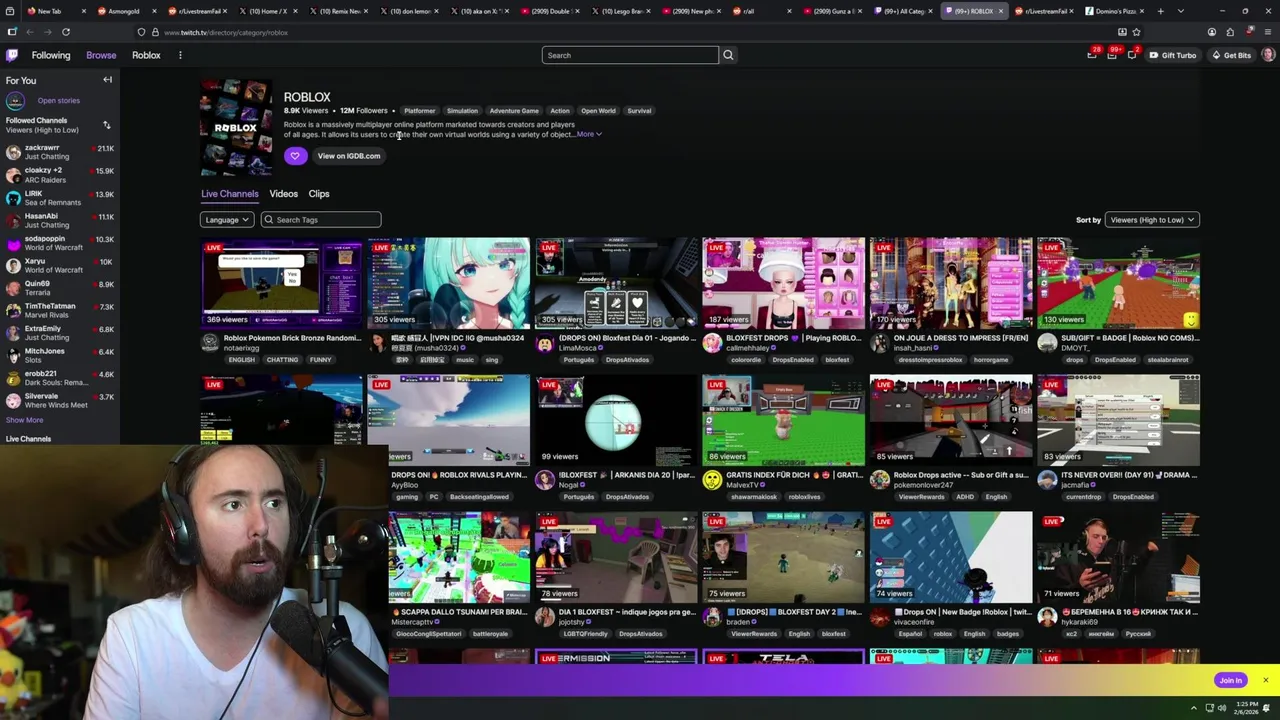Image resolution: width=1280 pixels, height=720 pixels.
Task: Open HasanAbi channel in followed list
Action: (60, 220)
